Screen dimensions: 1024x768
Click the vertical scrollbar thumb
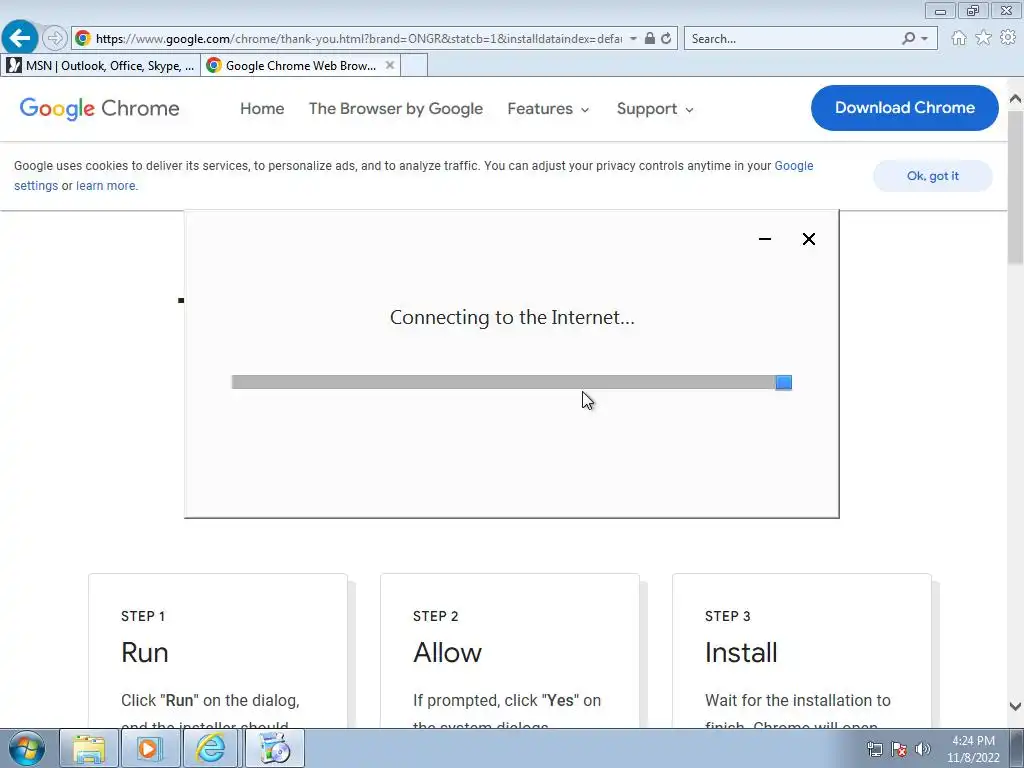[x=1015, y=187]
